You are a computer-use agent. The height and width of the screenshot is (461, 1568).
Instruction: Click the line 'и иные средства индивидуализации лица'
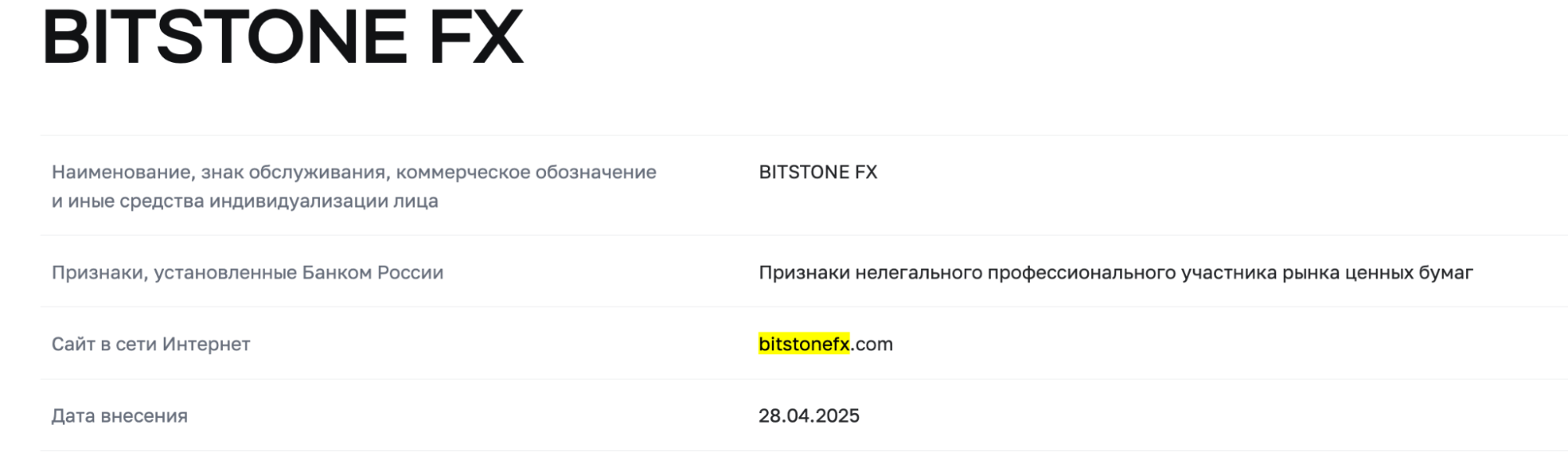[x=245, y=201]
